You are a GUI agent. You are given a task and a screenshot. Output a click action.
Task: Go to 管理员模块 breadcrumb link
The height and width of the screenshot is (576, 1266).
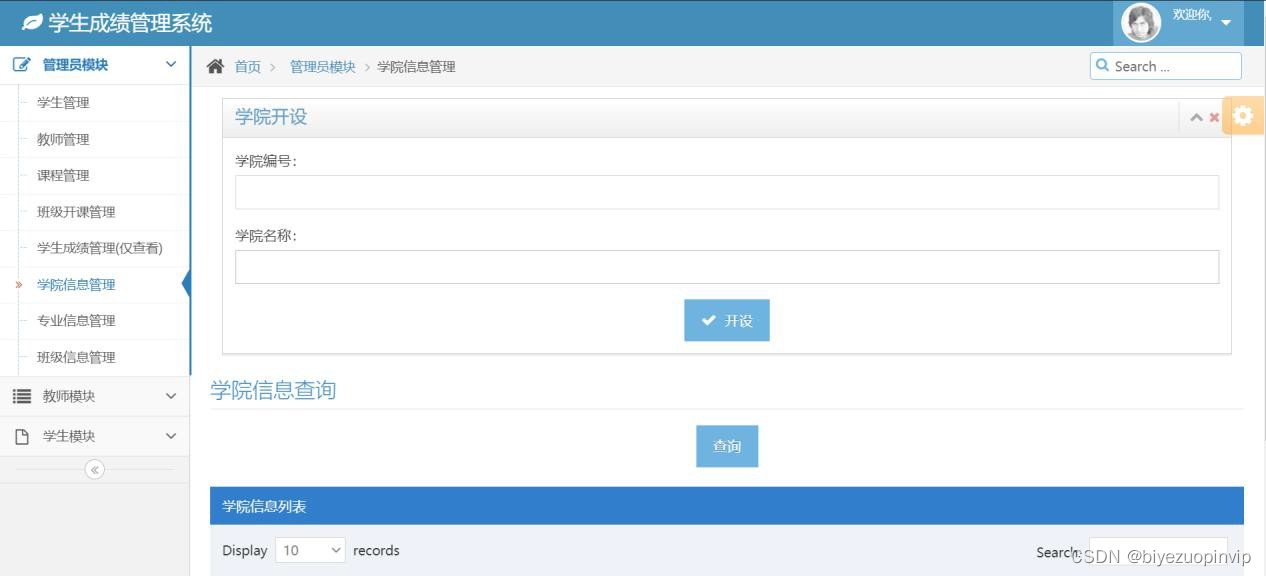pyautogui.click(x=323, y=67)
